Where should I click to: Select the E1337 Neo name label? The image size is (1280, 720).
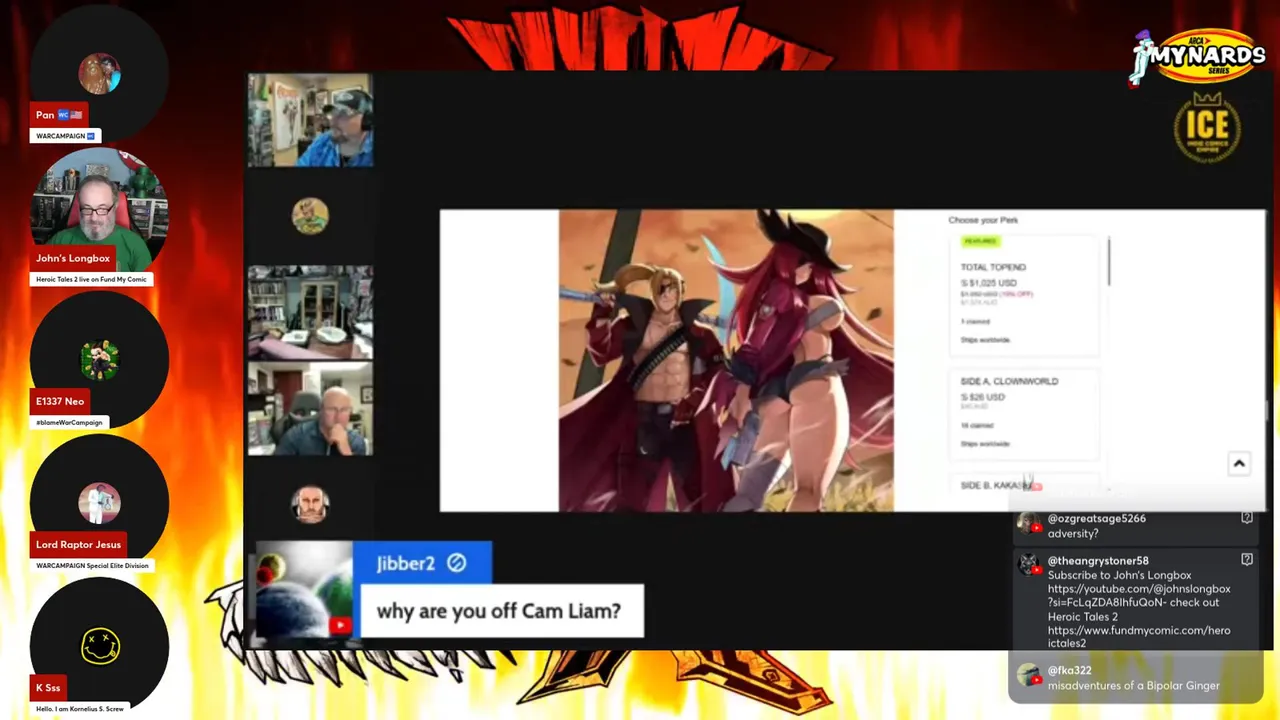click(60, 401)
